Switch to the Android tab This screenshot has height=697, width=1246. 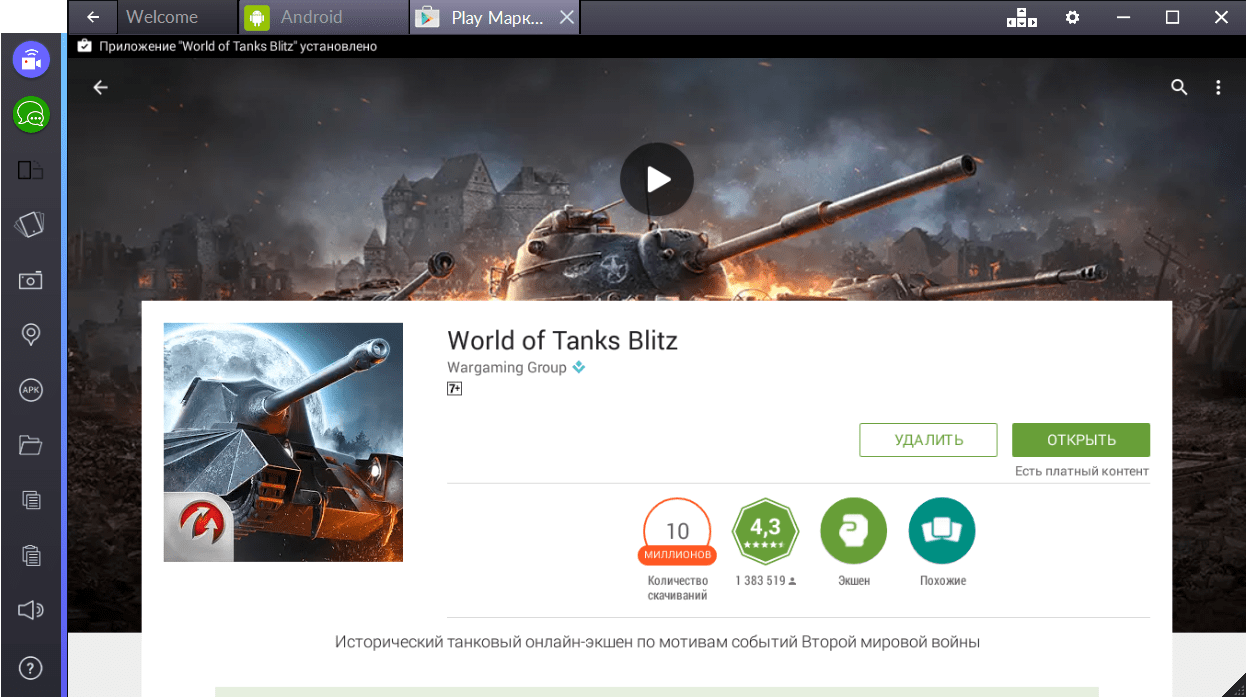[x=310, y=17]
